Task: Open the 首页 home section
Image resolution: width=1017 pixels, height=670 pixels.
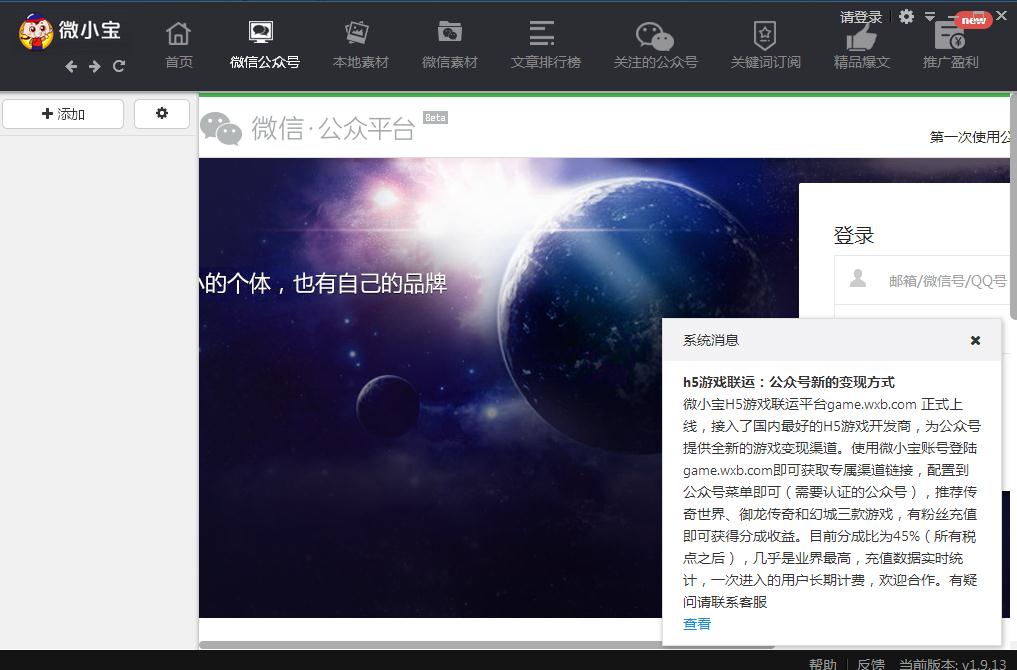Action: (178, 45)
